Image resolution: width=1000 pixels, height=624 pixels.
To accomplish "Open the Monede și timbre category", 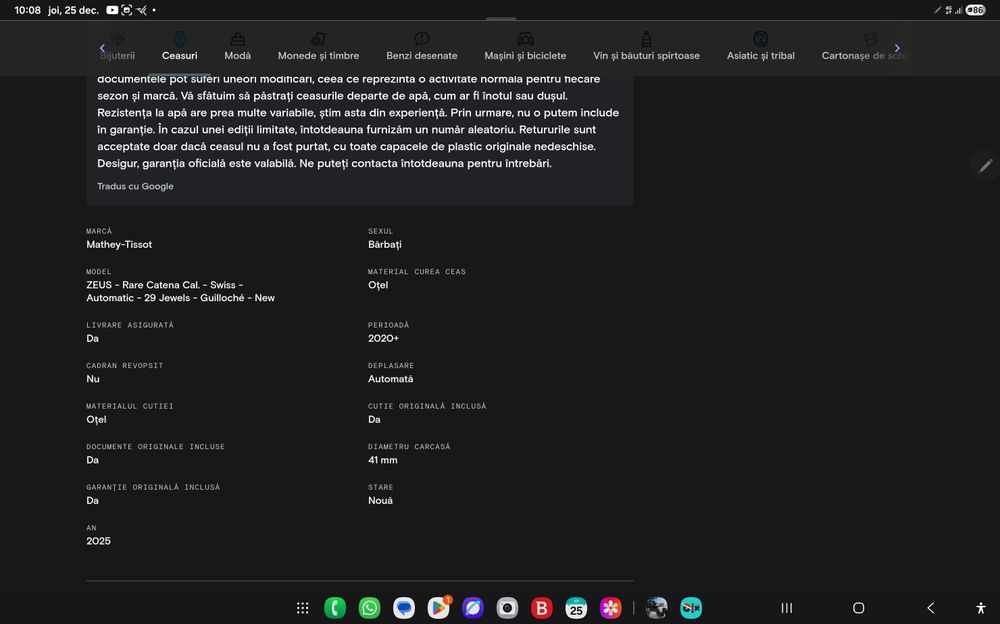I will click(318, 47).
